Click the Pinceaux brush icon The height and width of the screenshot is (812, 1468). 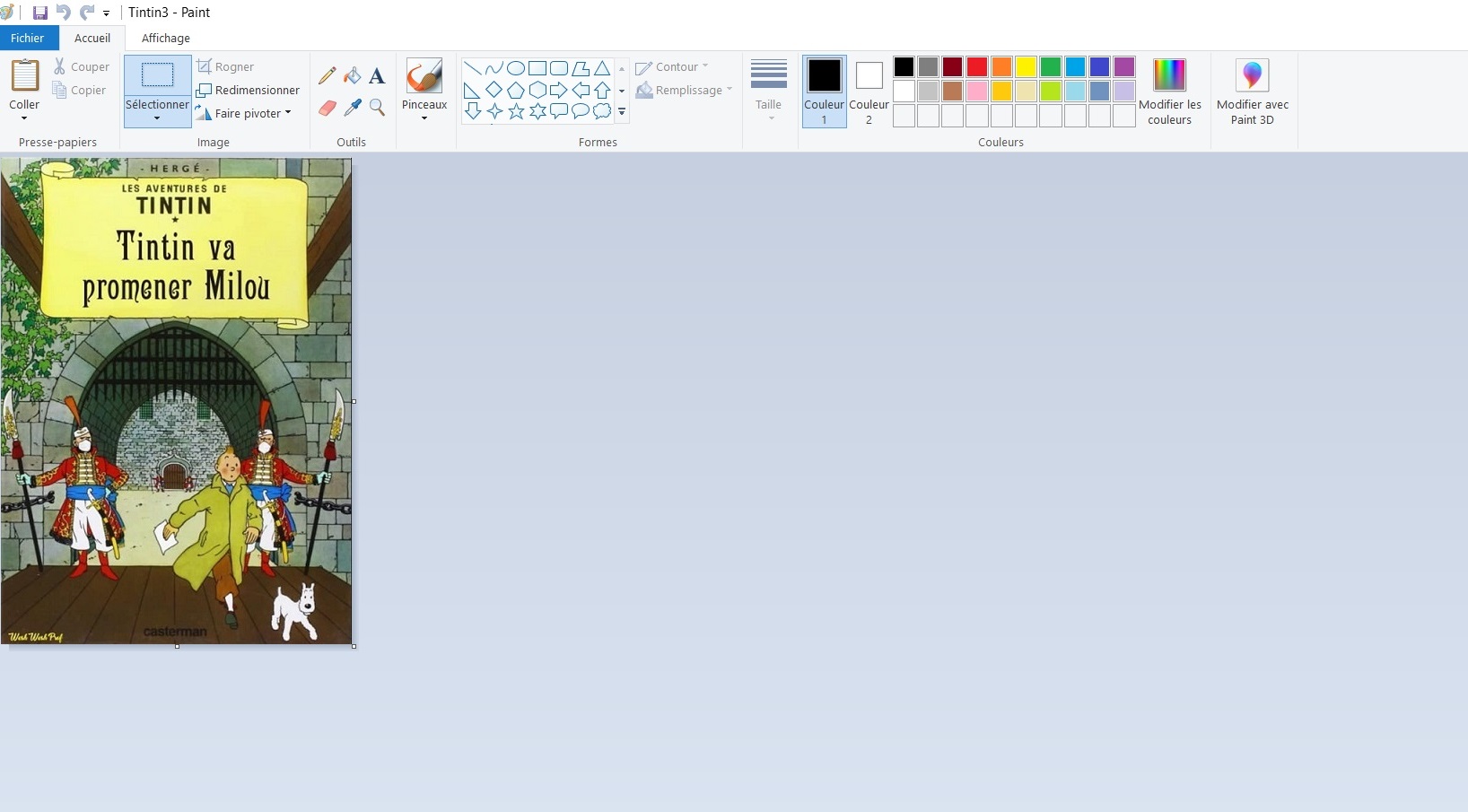pyautogui.click(x=424, y=75)
